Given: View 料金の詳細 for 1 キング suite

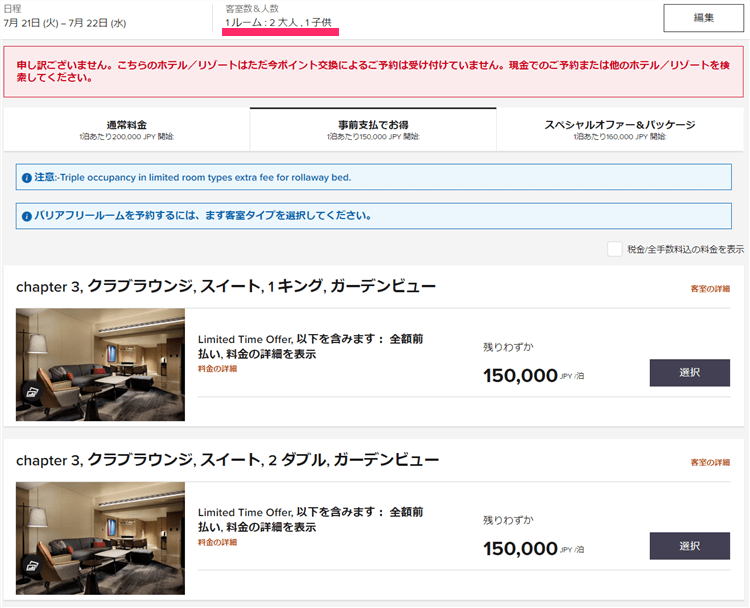Looking at the screenshot, I should click(x=217, y=369).
